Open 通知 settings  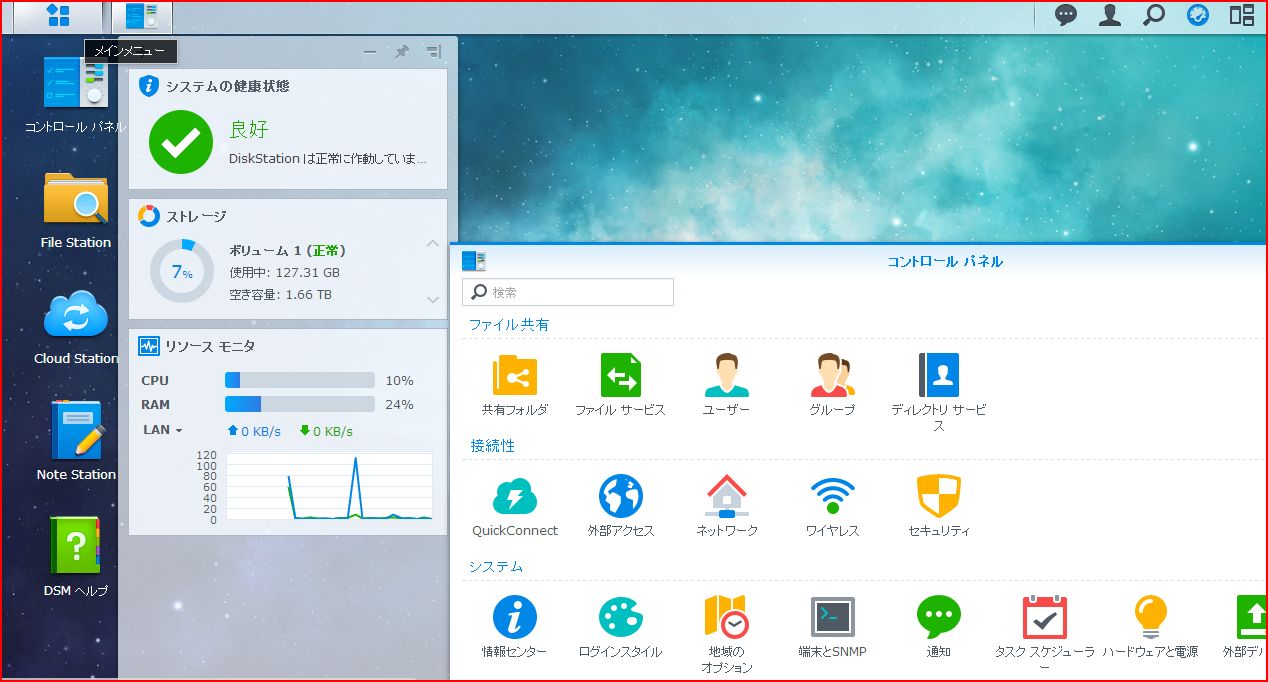[938, 627]
